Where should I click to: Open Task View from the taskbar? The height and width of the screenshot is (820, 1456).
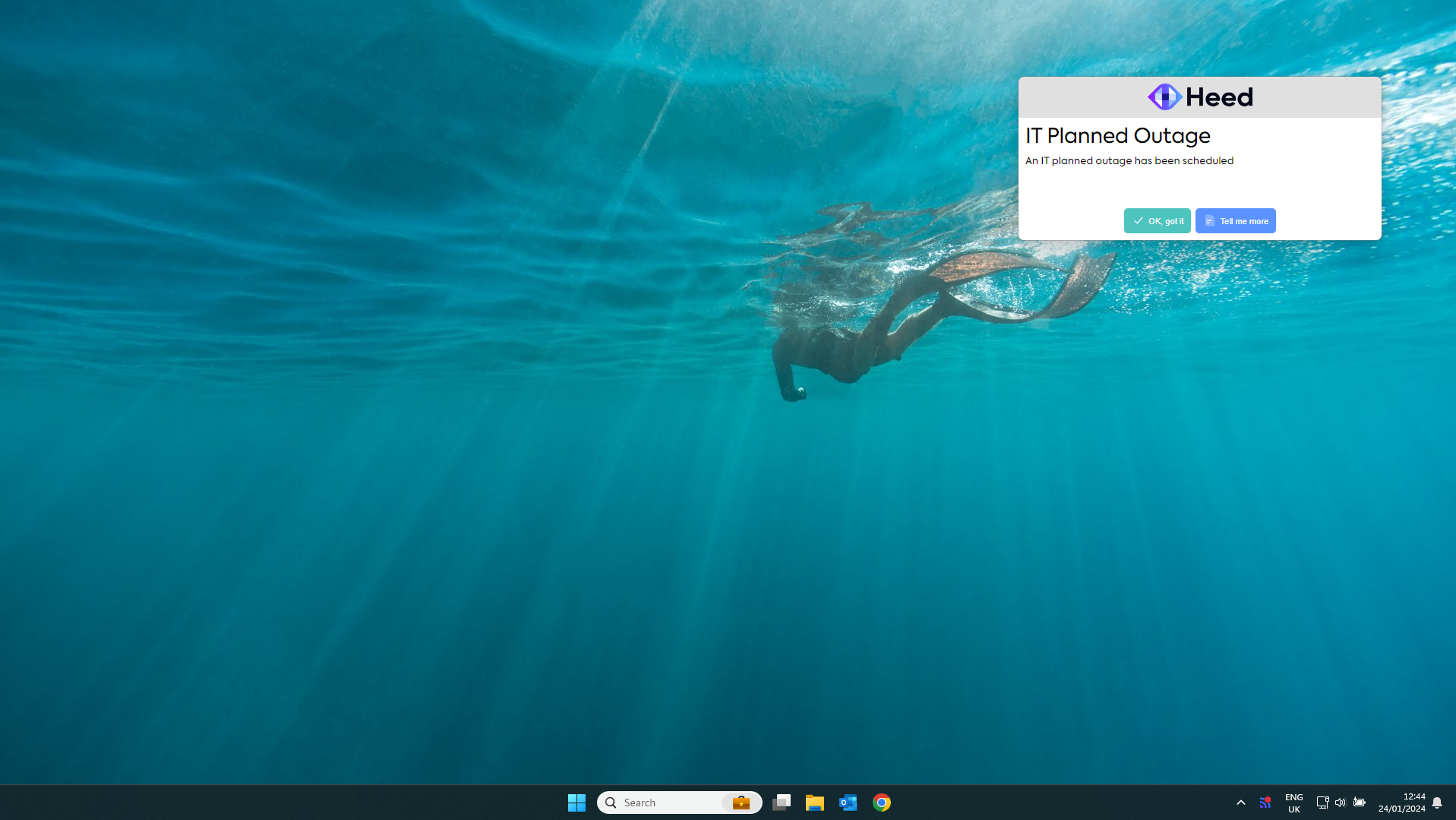coord(782,803)
